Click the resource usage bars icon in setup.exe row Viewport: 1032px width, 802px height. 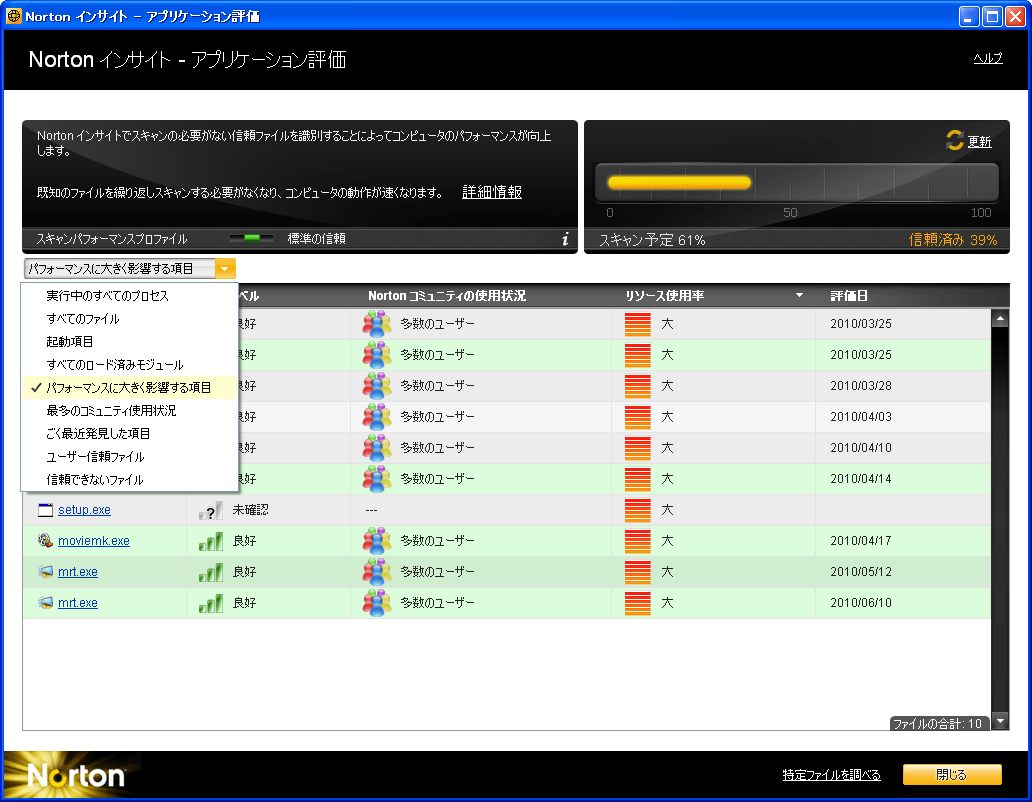click(637, 510)
